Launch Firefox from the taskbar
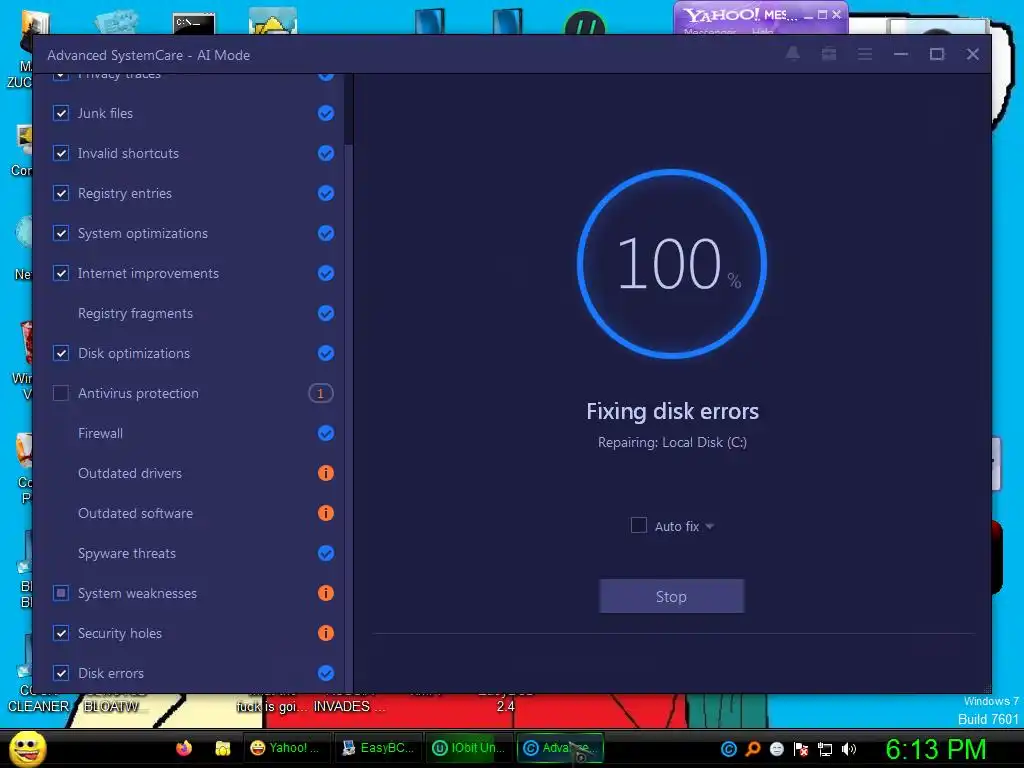 pos(184,748)
